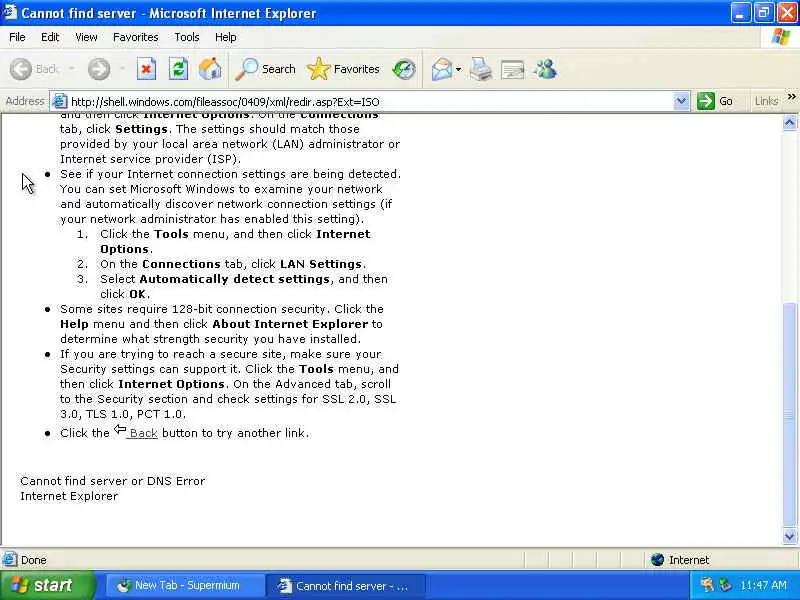Click the system tray clock 11:47 AM
This screenshot has height=600, width=800.
(763, 585)
